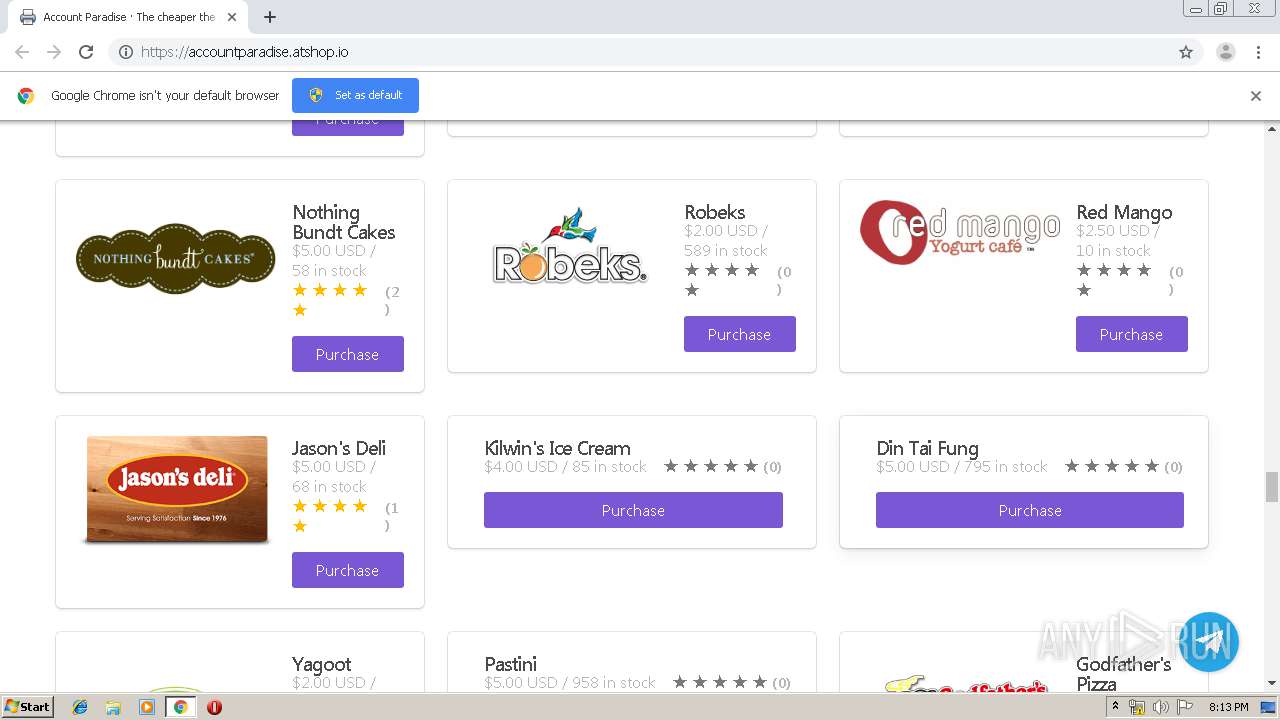Click the Nothing Bundt Cakes logo
The width and height of the screenshot is (1280, 720).
point(176,258)
